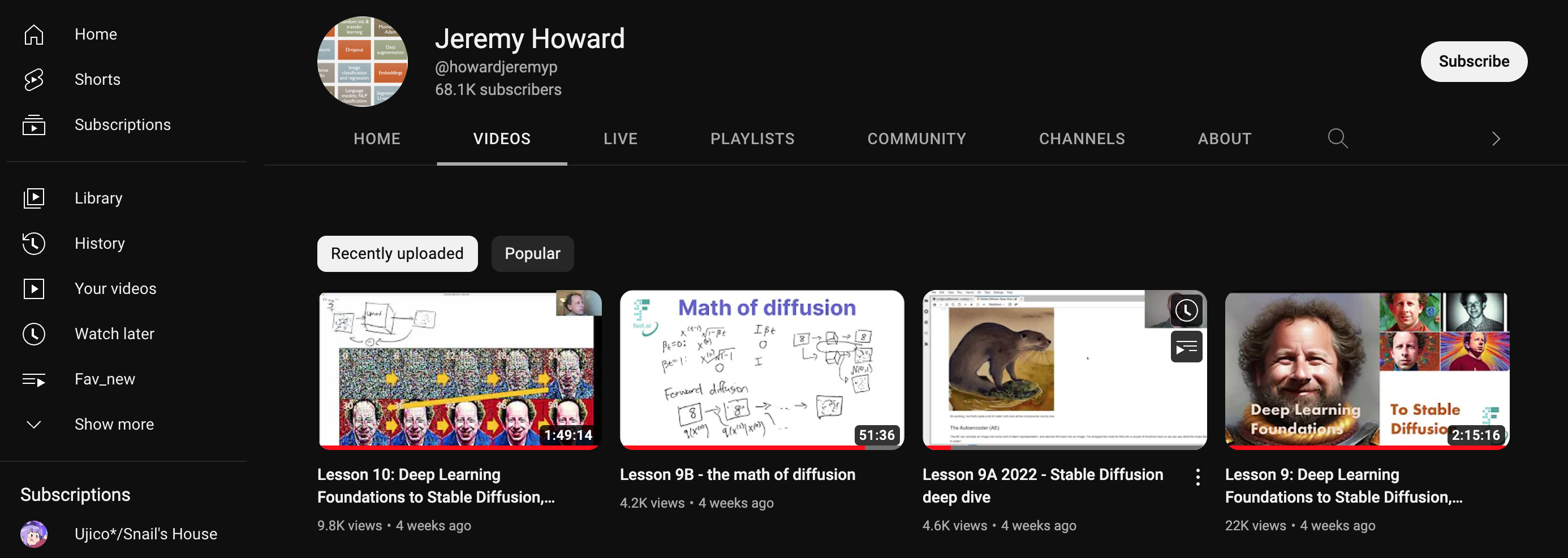
Task: Click 4.2K views under Lesson 9B
Action: coord(652,503)
